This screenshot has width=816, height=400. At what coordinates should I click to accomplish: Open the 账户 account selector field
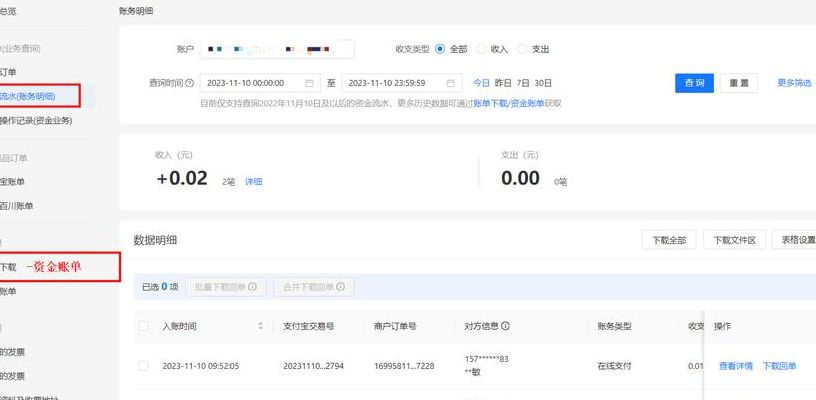[x=277, y=49]
